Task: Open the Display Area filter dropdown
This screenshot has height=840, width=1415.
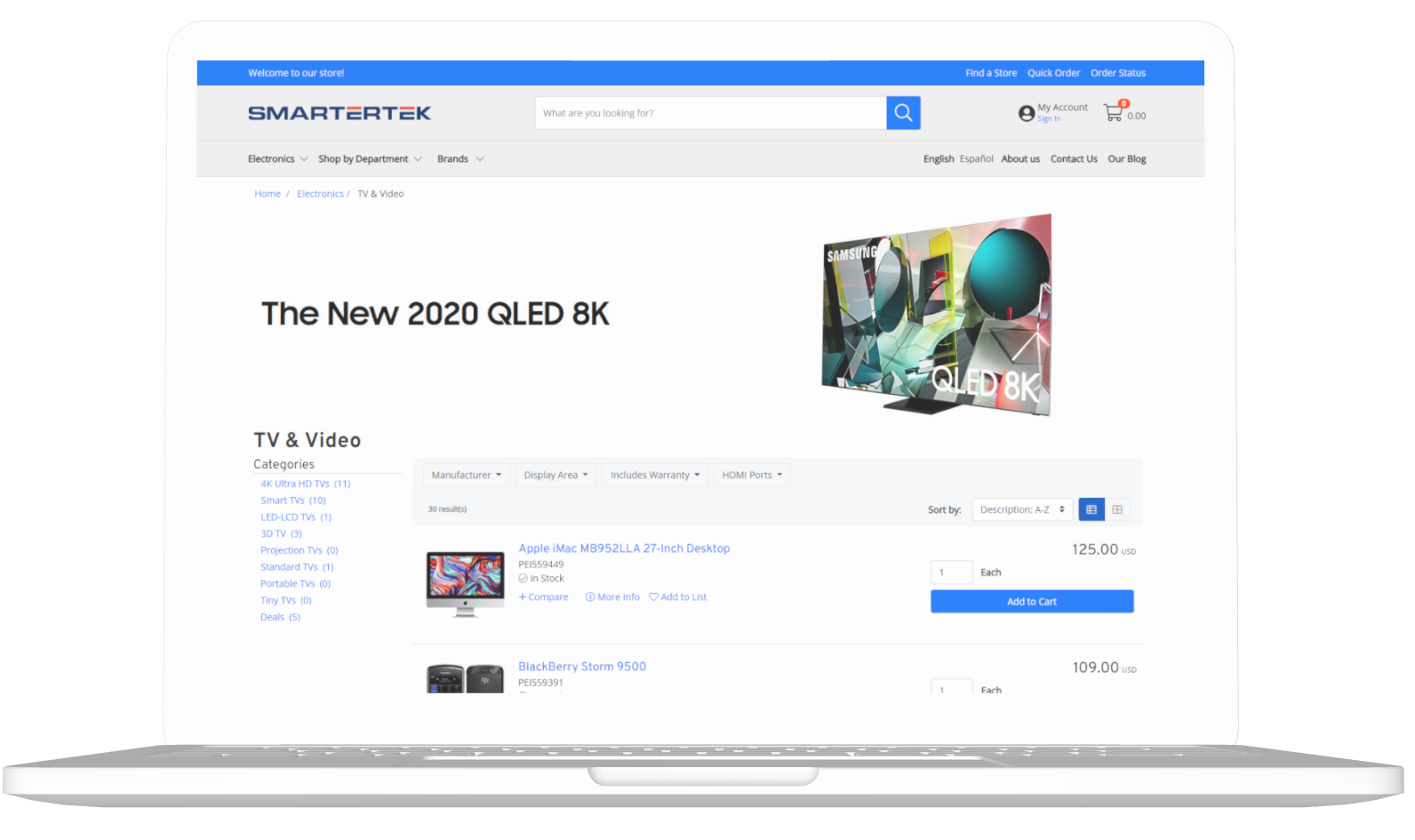Action: coord(556,475)
